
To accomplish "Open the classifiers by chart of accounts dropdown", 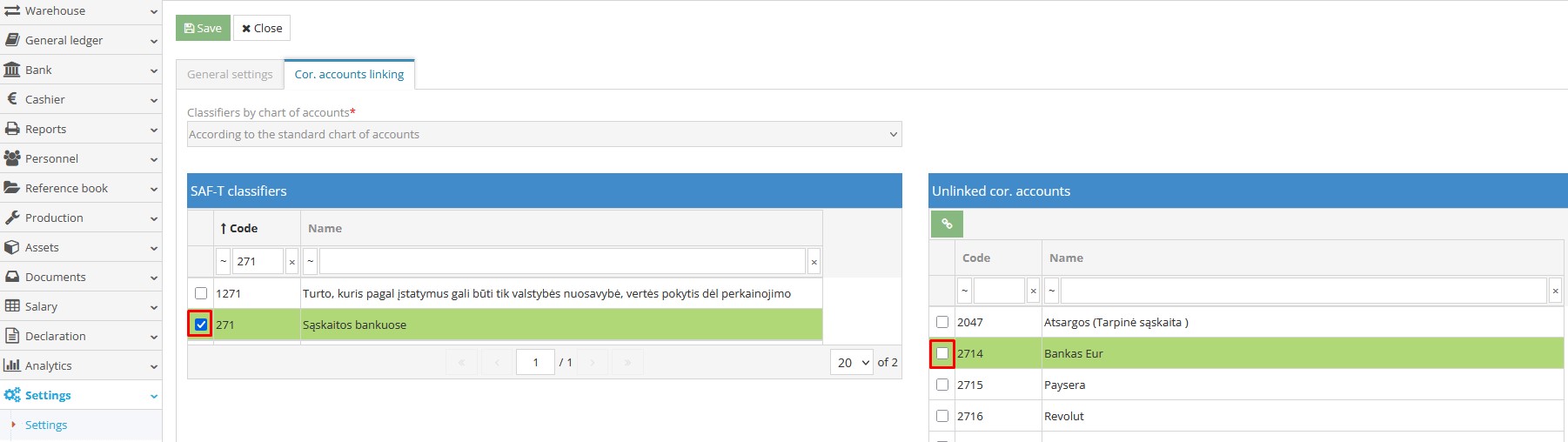I will (x=544, y=134).
